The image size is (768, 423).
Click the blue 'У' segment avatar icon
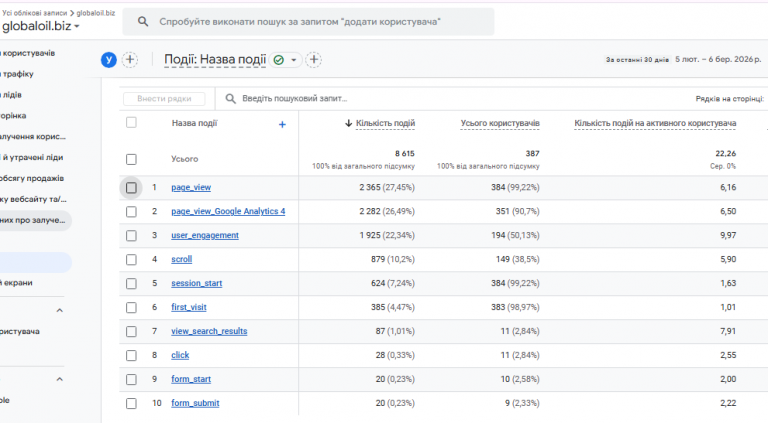[109, 60]
